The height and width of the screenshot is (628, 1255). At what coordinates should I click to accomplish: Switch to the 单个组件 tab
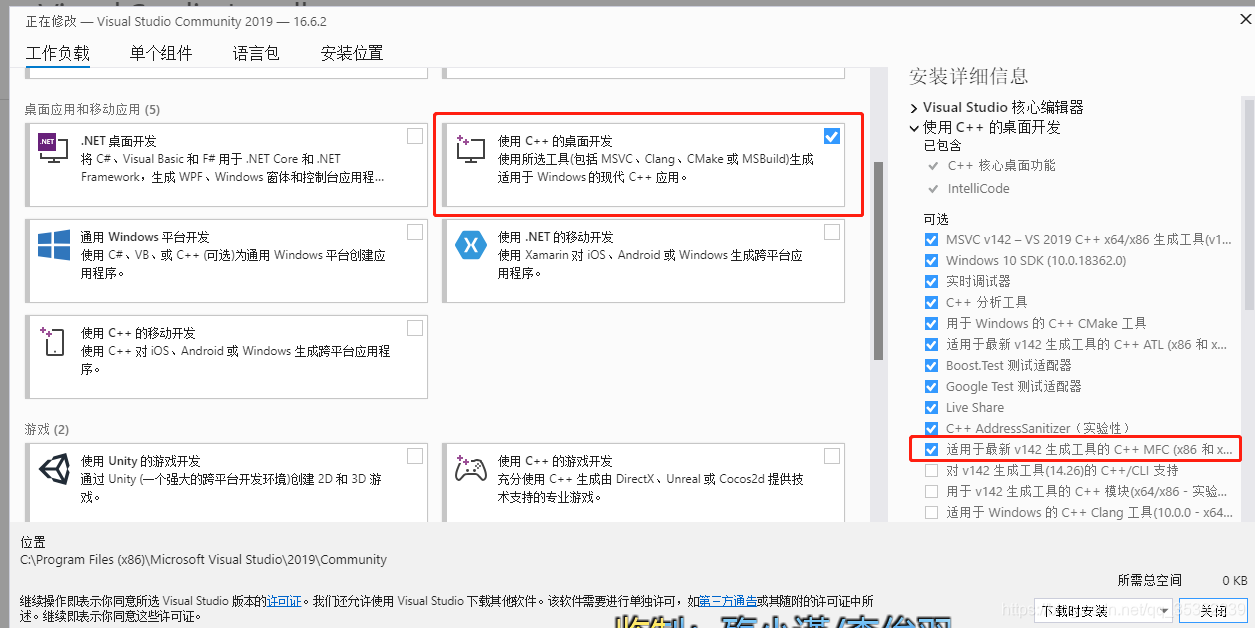point(161,54)
